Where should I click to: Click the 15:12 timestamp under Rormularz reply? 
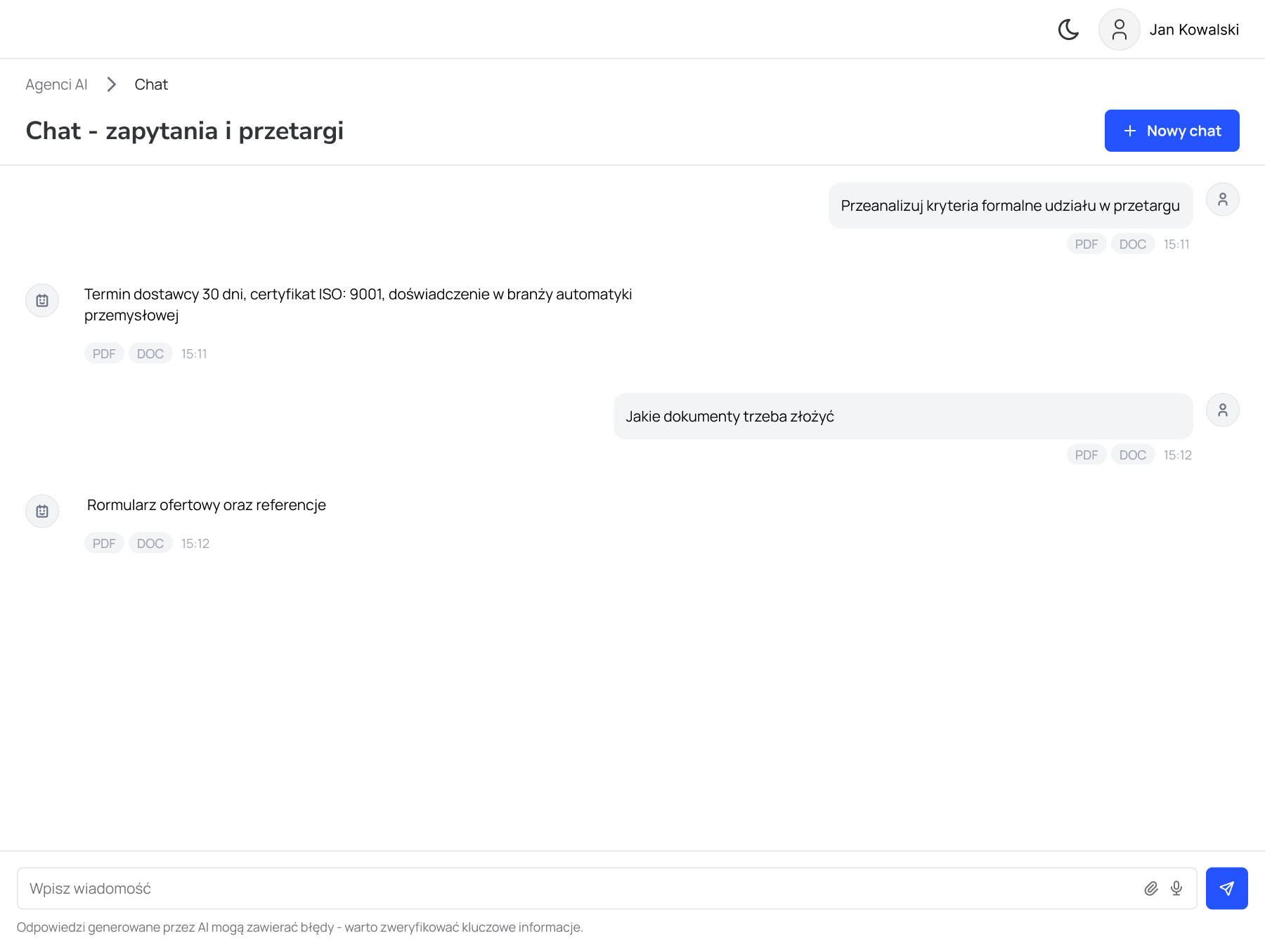click(195, 543)
